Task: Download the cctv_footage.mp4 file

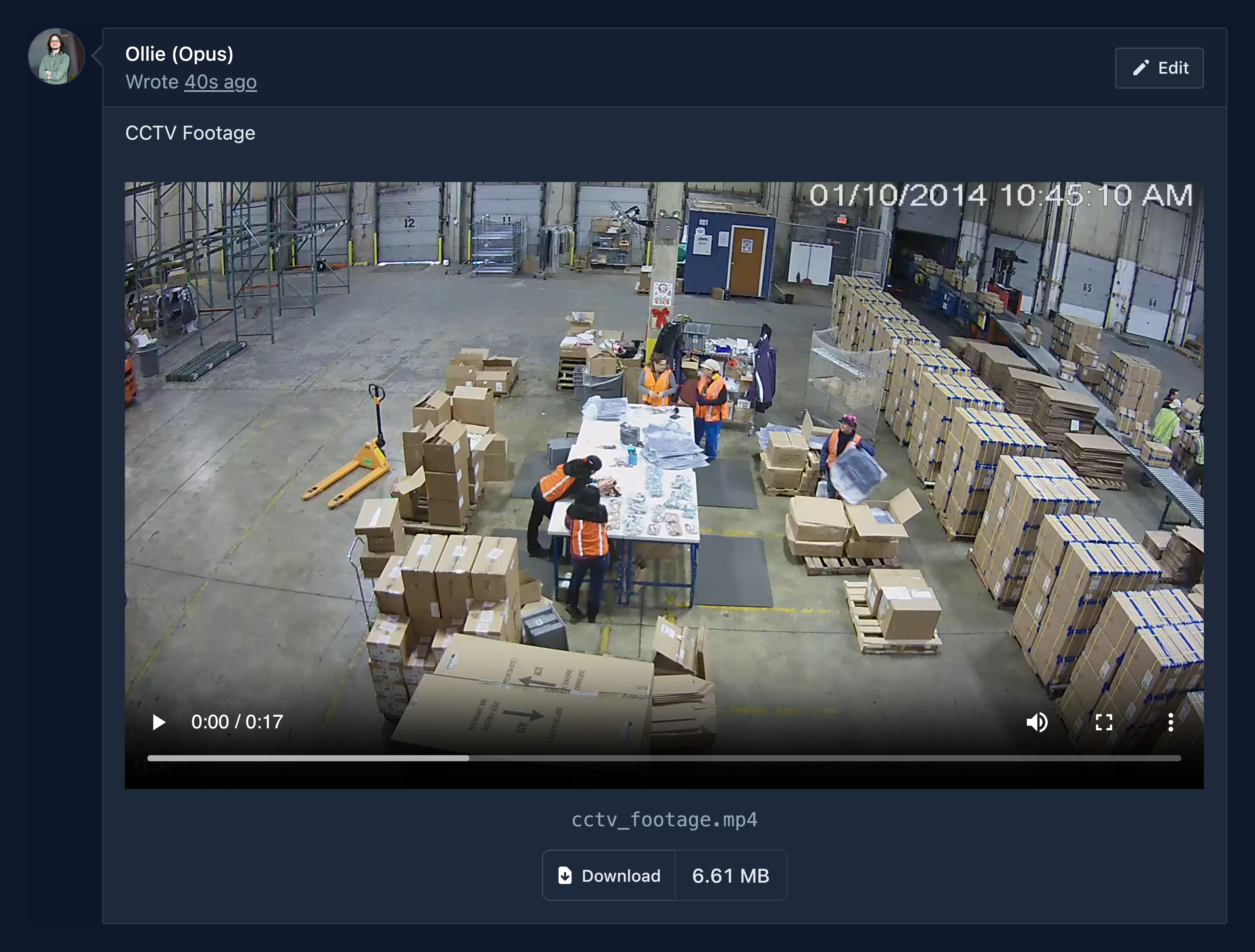Action: point(609,875)
